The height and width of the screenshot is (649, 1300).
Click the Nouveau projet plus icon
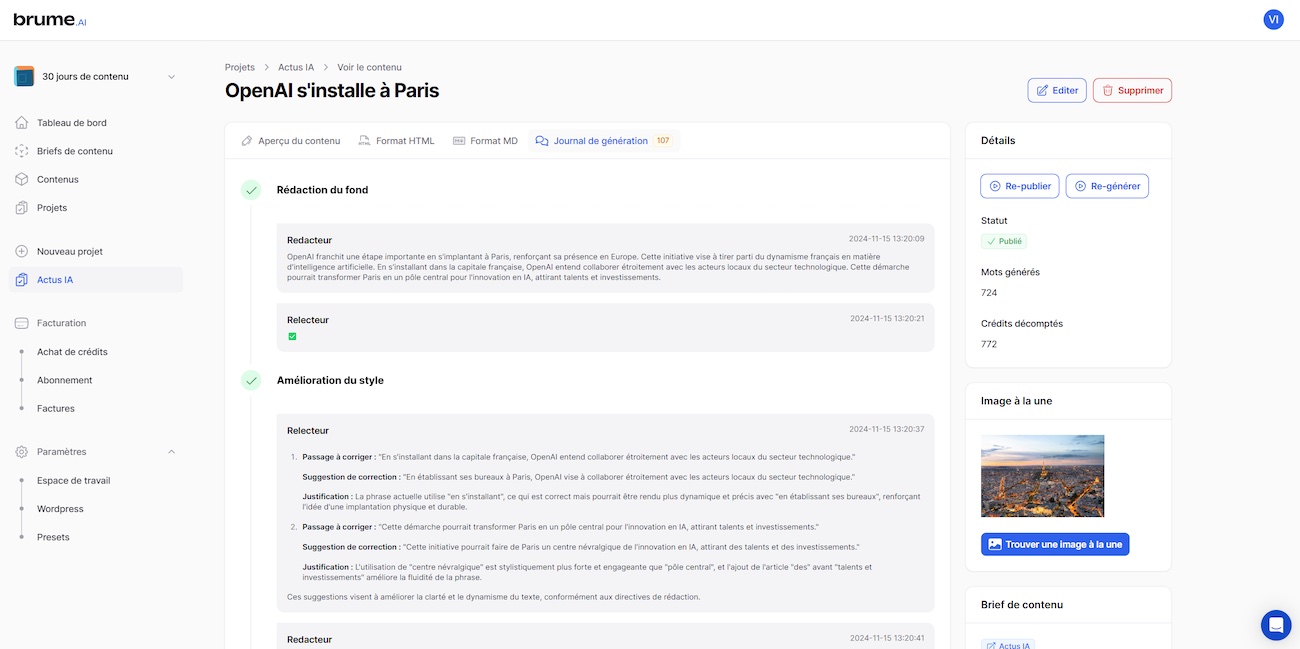(22, 251)
